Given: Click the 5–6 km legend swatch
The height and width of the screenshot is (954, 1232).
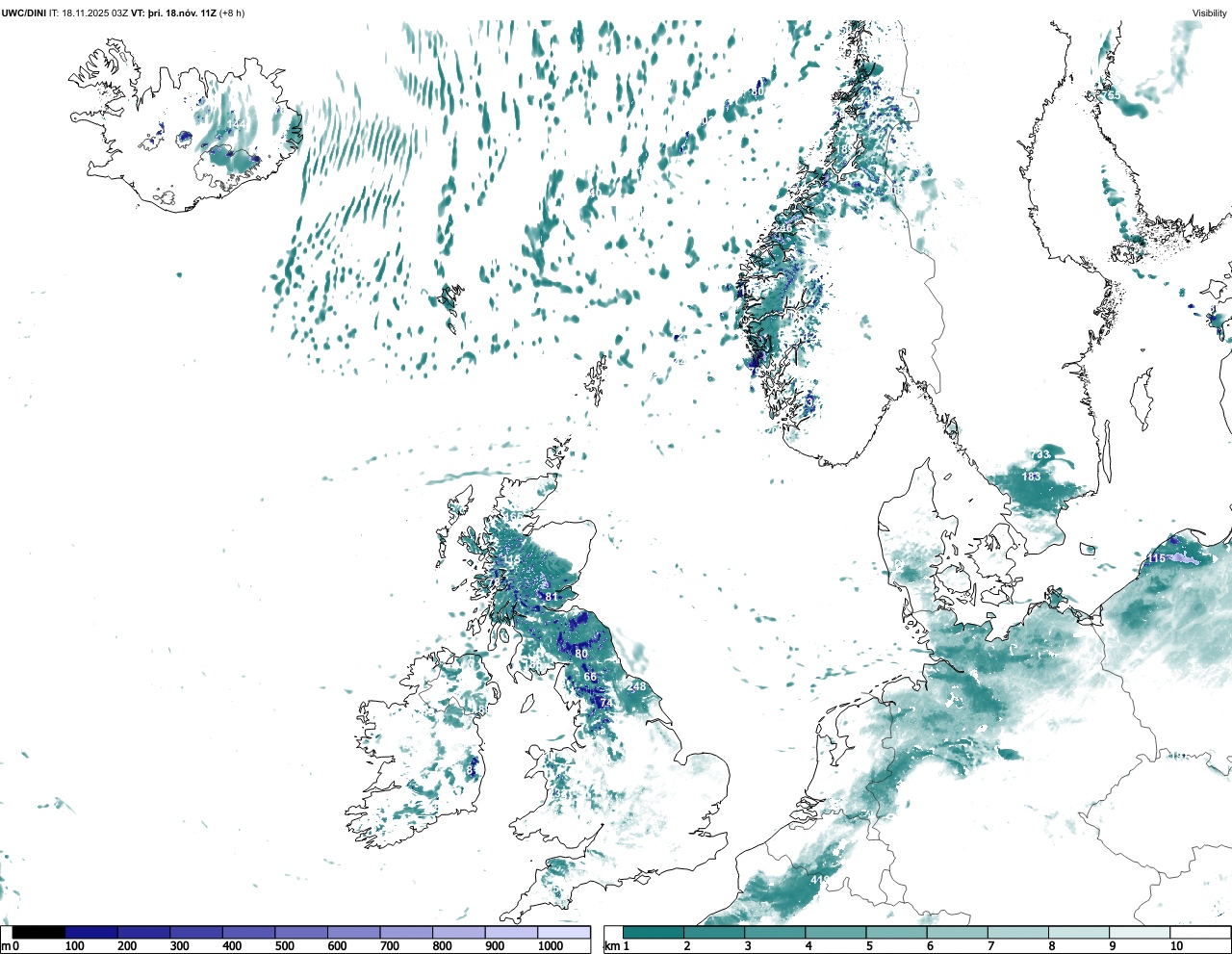Looking at the screenshot, I should 896,932.
